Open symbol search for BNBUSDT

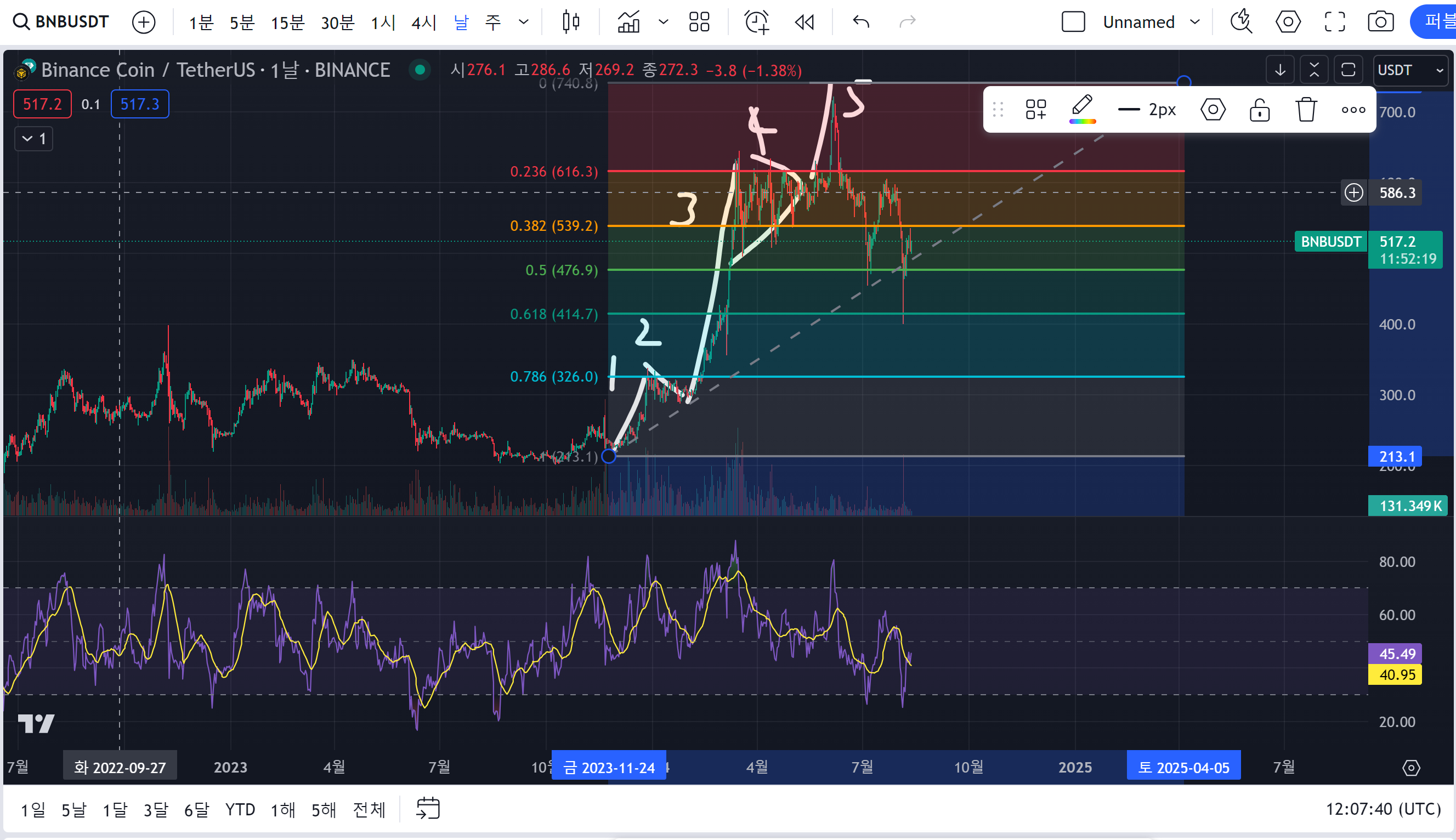[x=61, y=22]
